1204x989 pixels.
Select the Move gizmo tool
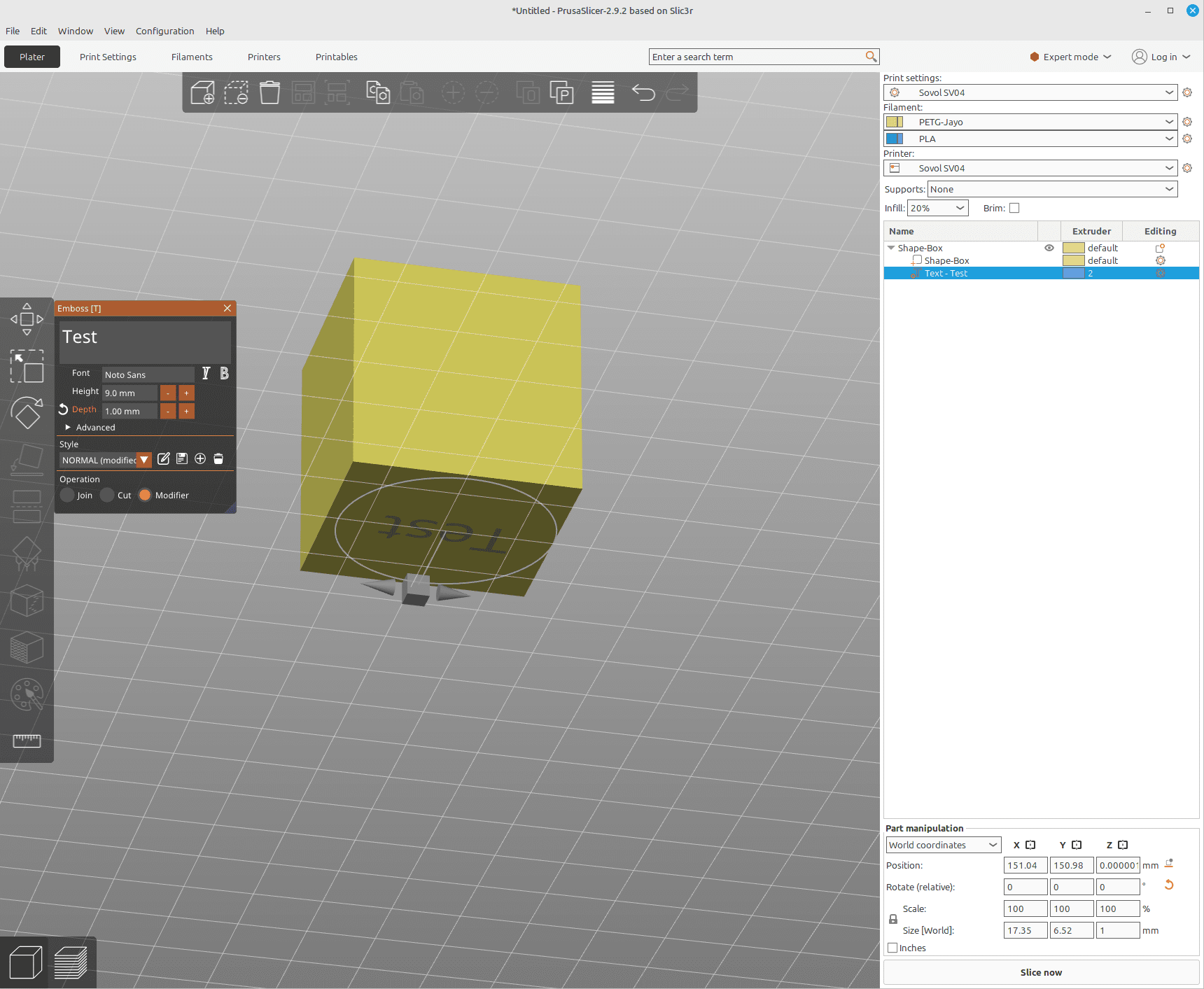tap(27, 319)
